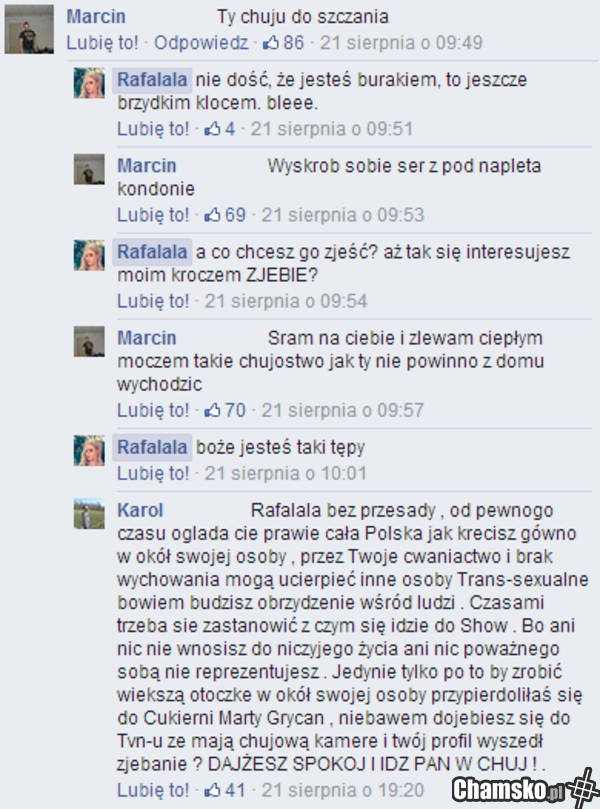Click Odpowiedz under Marcin's top comment
The image size is (600, 809).
[x=201, y=43]
